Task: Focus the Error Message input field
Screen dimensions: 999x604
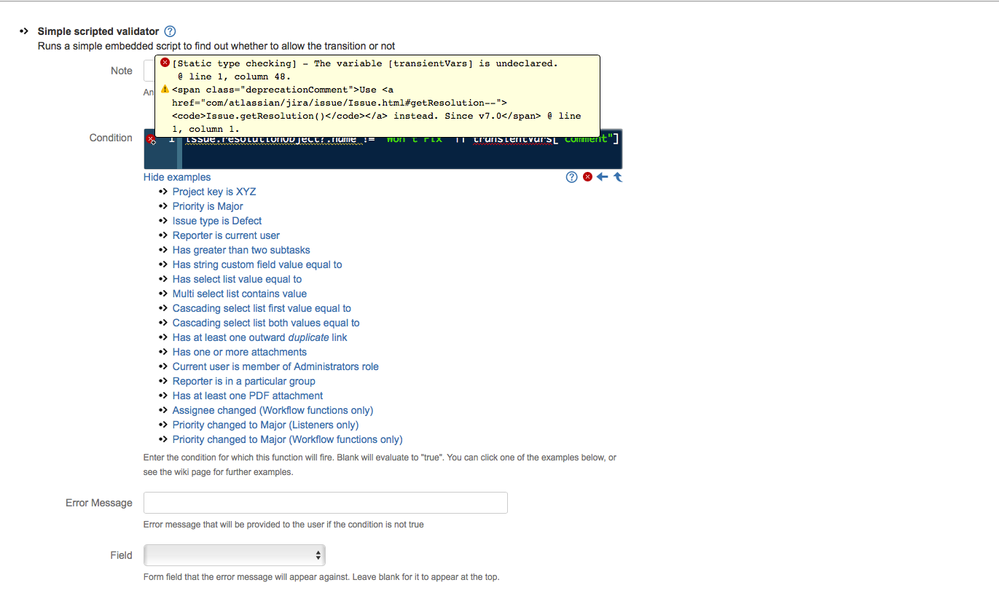Action: 326,503
